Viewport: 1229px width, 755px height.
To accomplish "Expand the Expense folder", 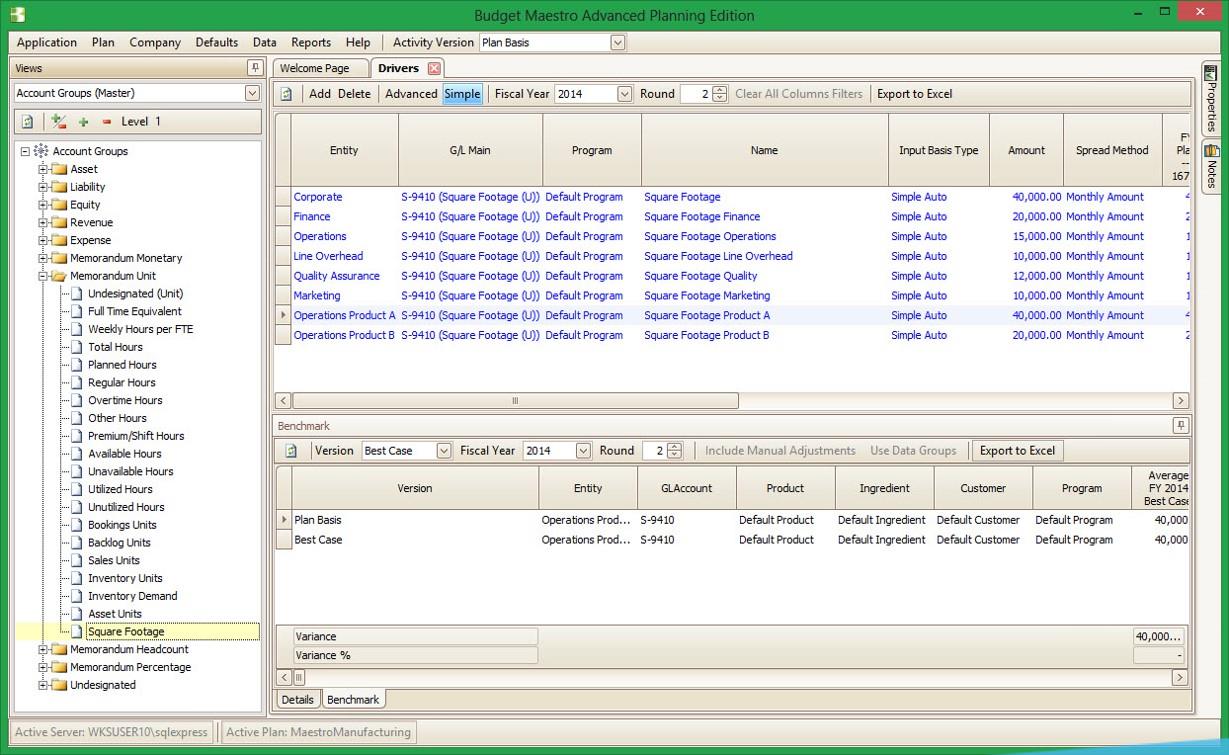I will [x=43, y=241].
